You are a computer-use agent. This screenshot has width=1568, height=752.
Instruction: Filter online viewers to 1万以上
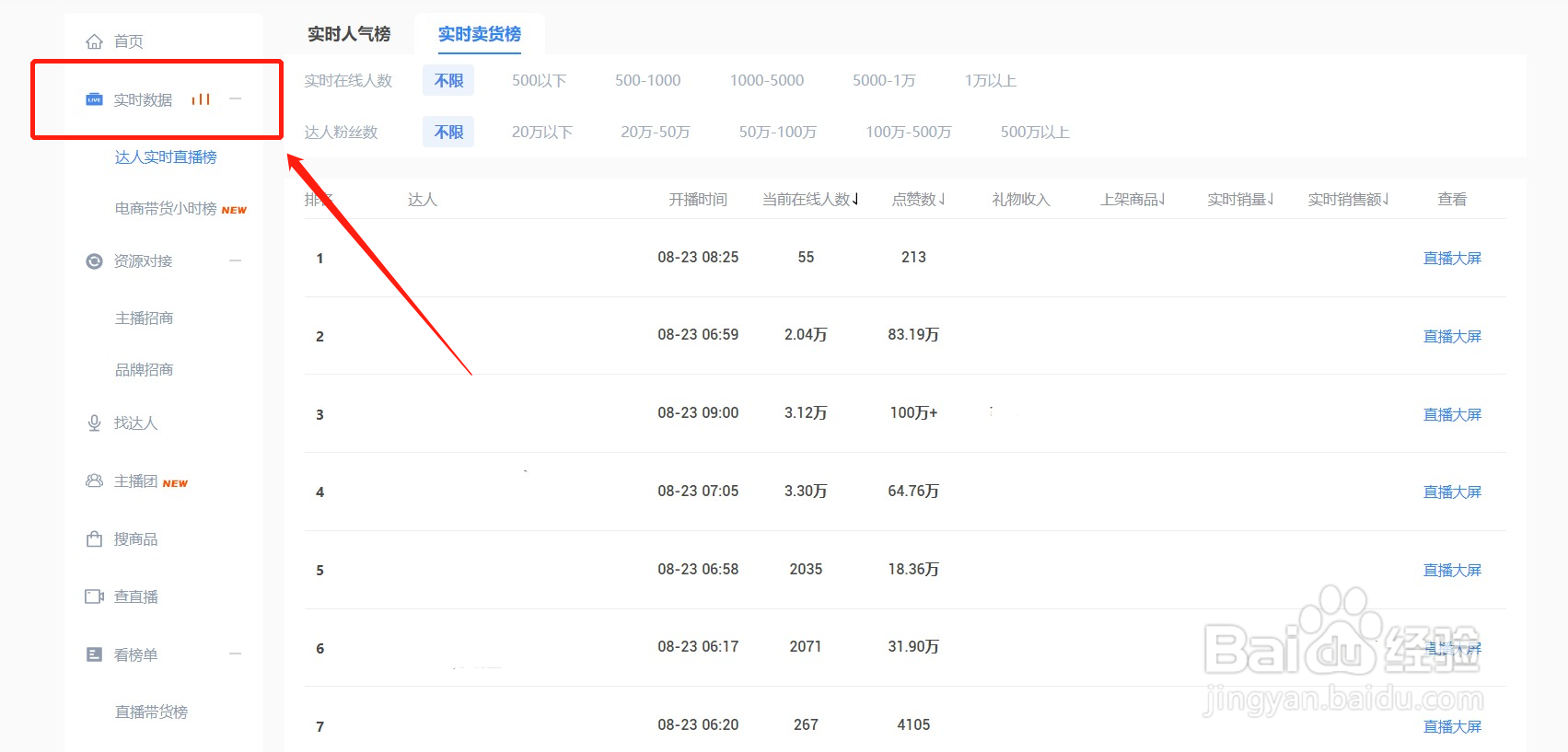tap(991, 81)
